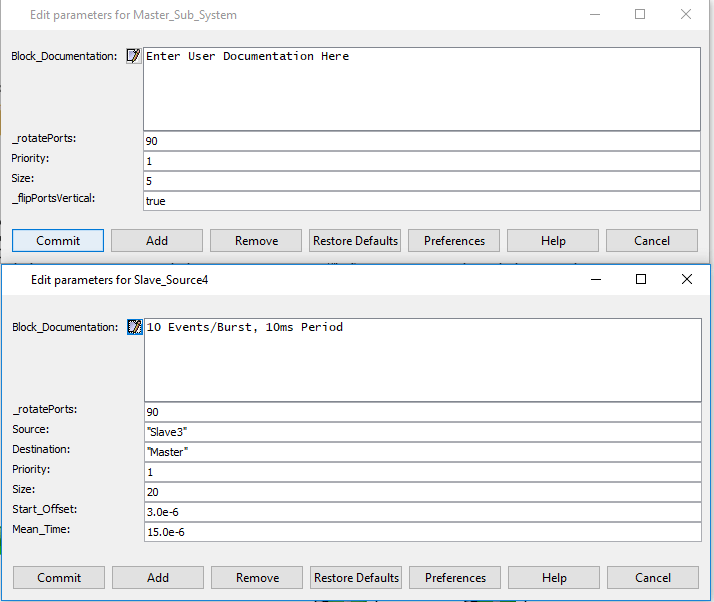Click the _flipPortsVertical field showing true

pos(421,201)
